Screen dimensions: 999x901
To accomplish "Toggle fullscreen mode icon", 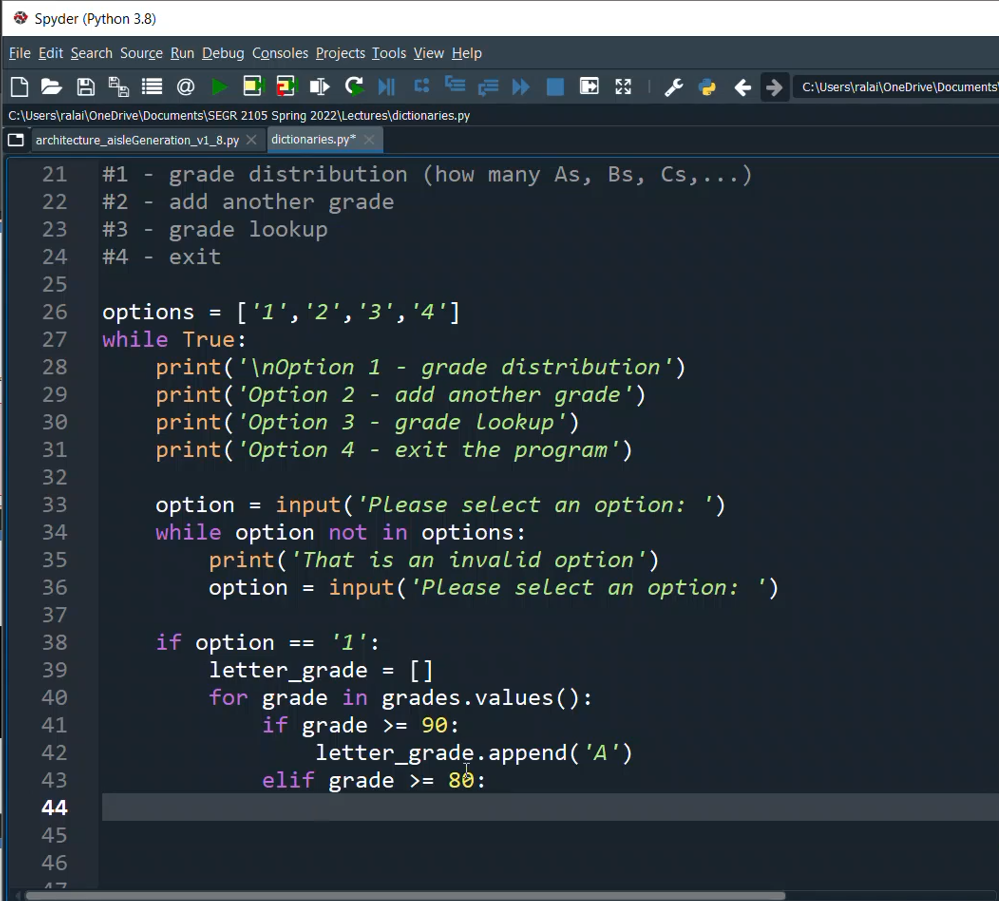I will pyautogui.click(x=623, y=87).
